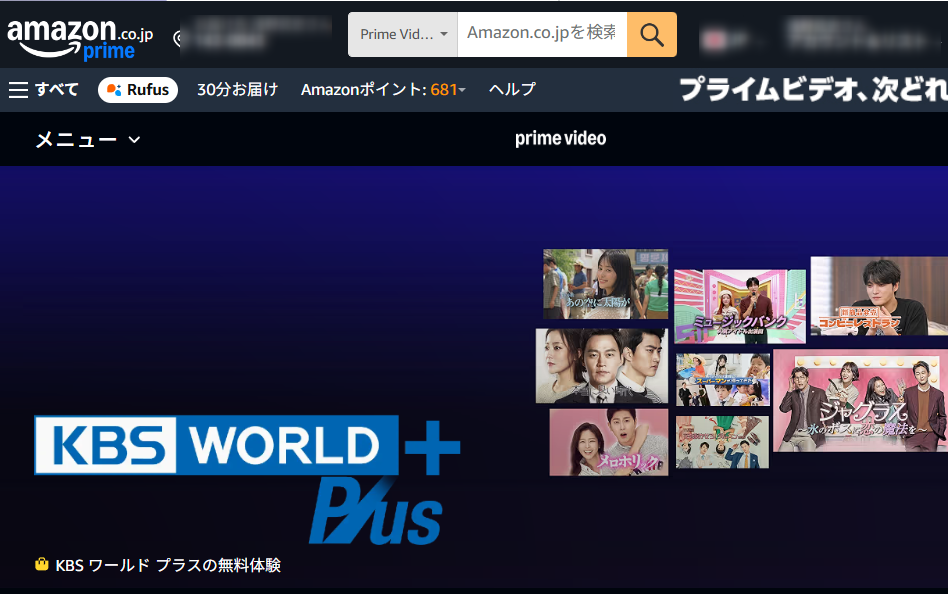948x594 pixels.
Task: Focus the Amazon.co.jp search field
Action: click(542, 34)
